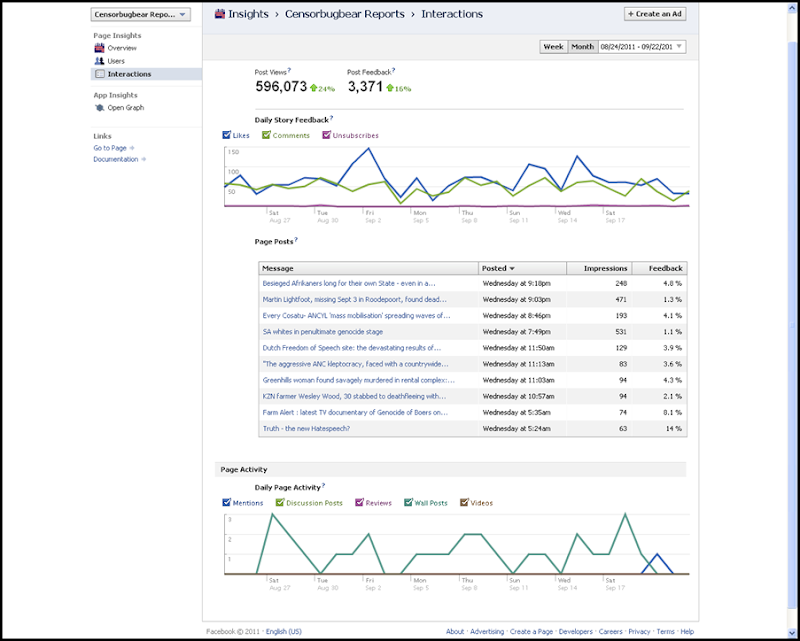Click the Insights icon in breadcrumb header
Viewport: 800px width, 641px height.
pos(220,14)
